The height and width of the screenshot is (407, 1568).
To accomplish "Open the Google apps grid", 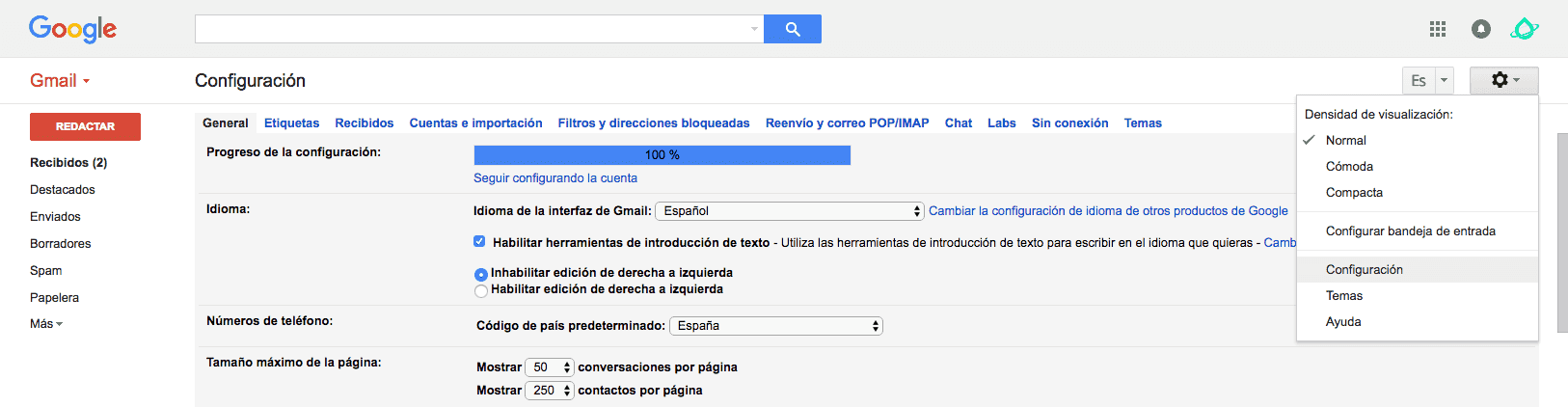I will click(x=1437, y=29).
